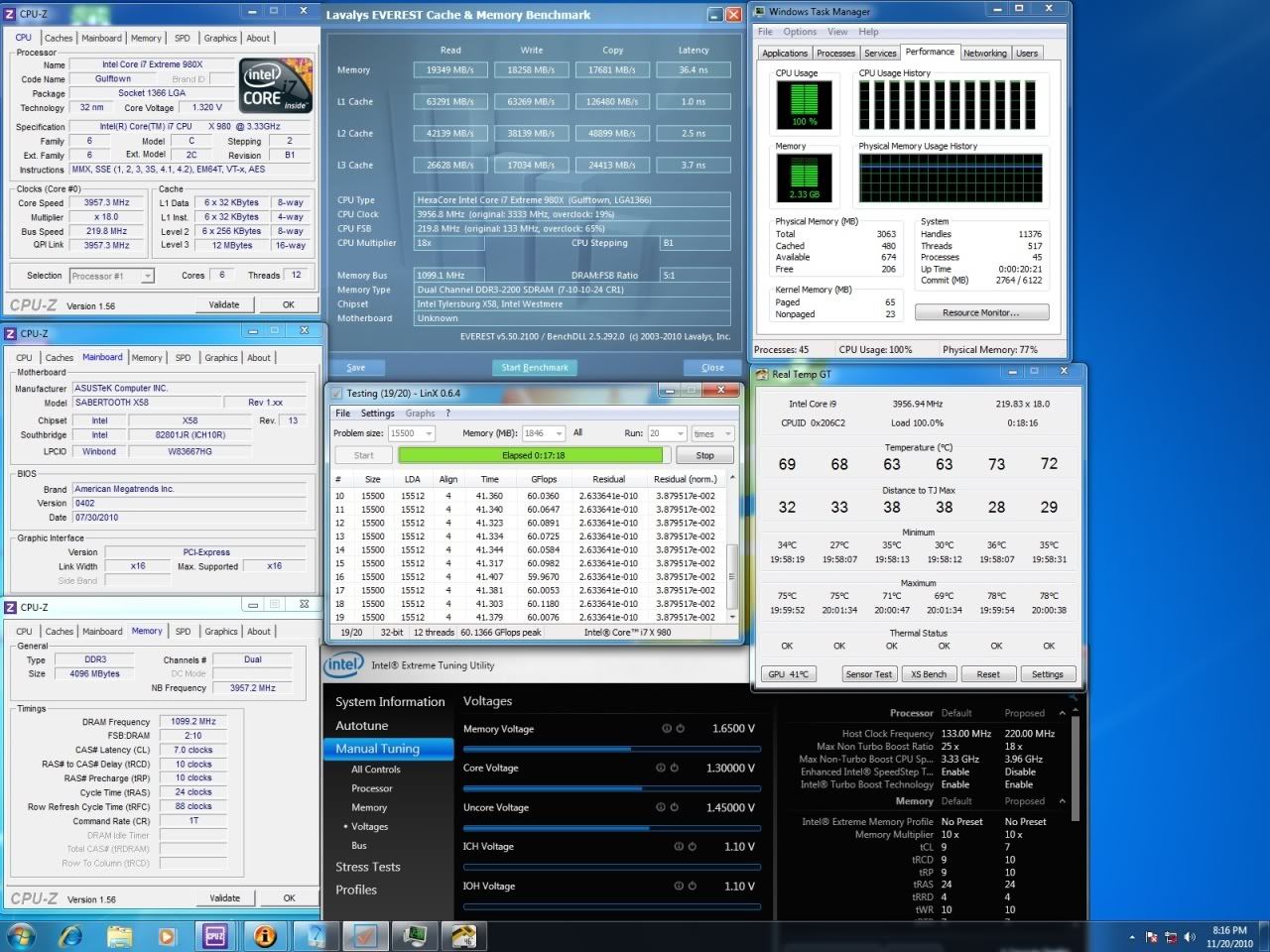Click the Windows Start orb

pyautogui.click(x=21, y=935)
